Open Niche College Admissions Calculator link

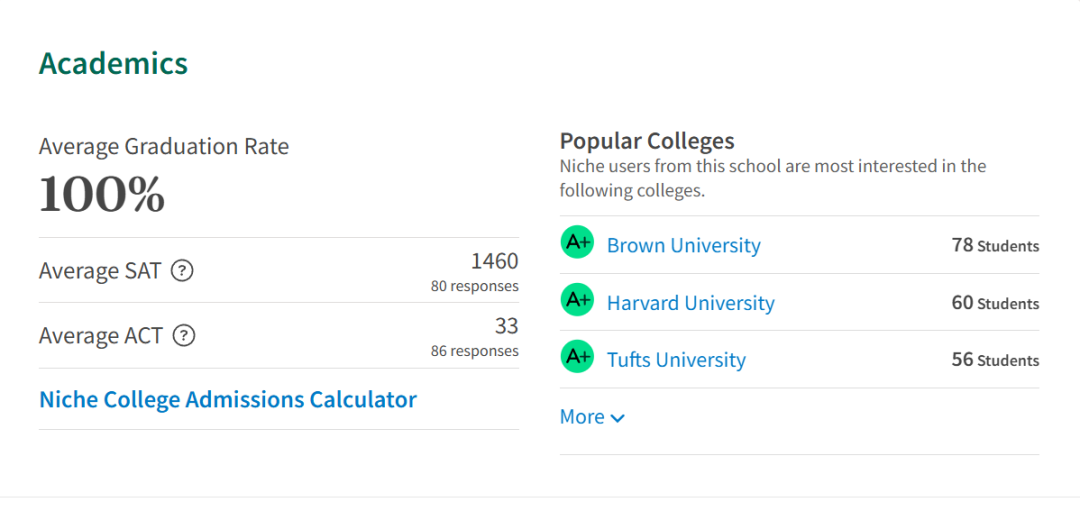(x=228, y=399)
